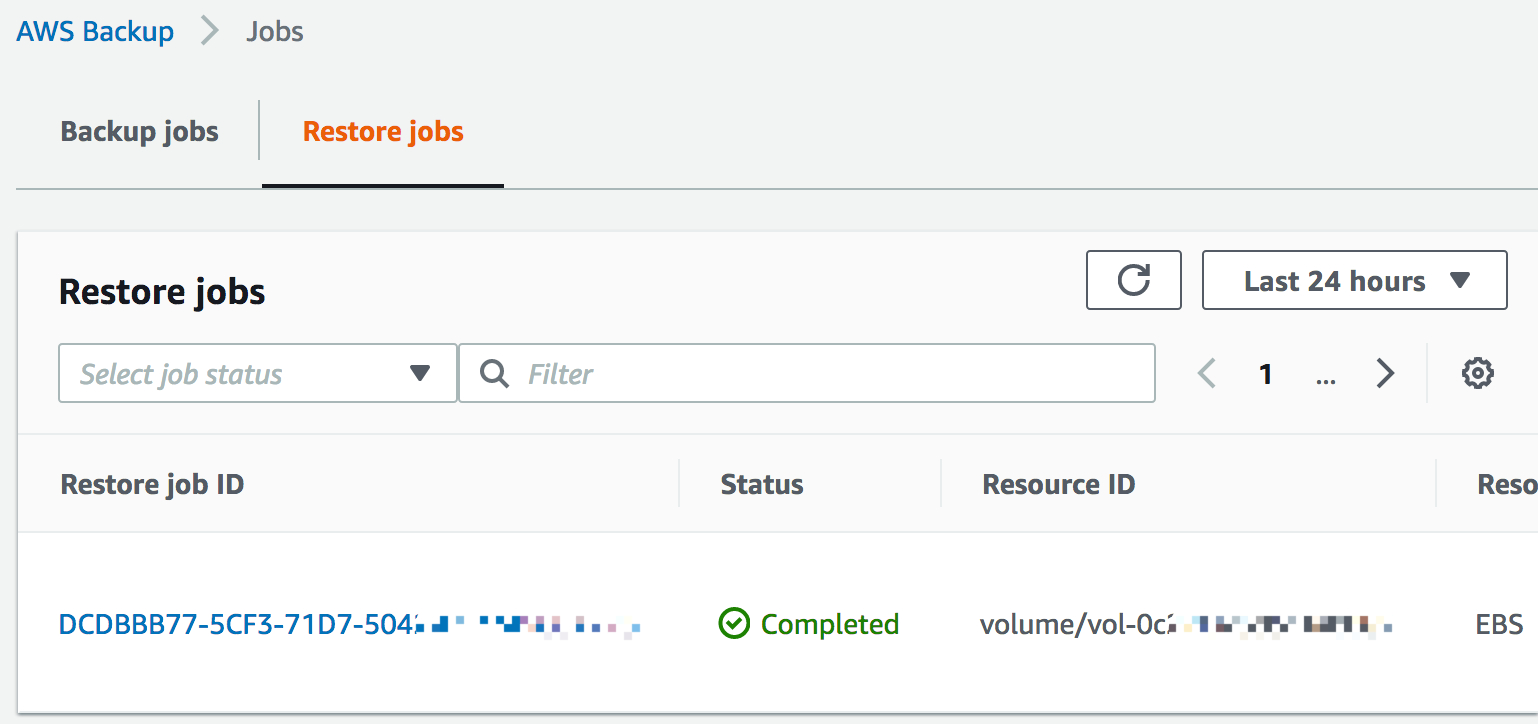Open AWS Backup breadcrumb link
The height and width of the screenshot is (724, 1538).
tap(95, 31)
